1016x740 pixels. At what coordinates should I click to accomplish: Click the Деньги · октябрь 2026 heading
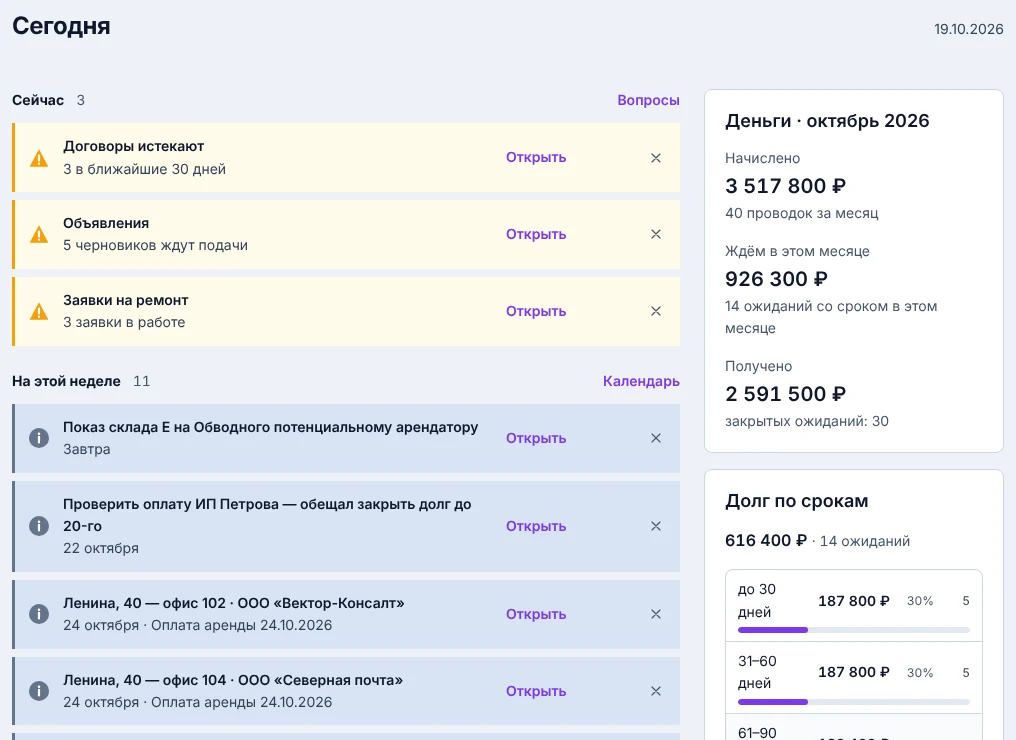[x=827, y=121]
